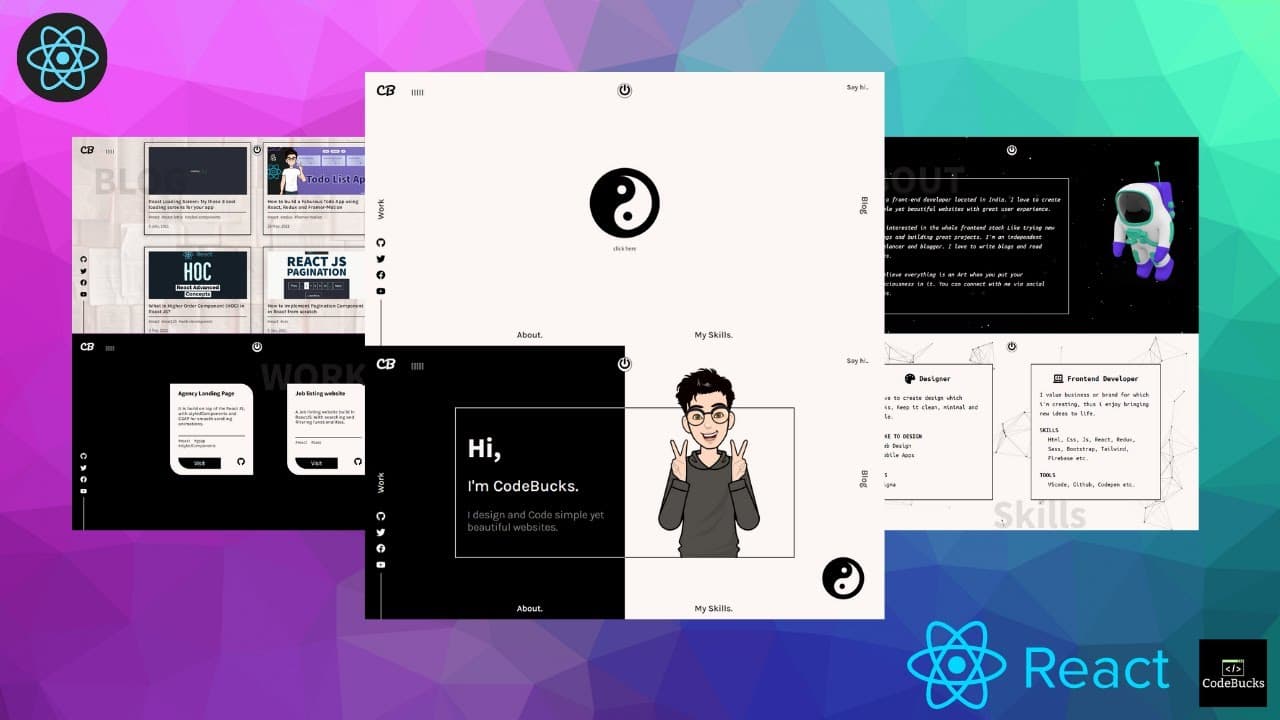This screenshot has height=720, width=1280.
Task: Click the React logo in the top-left corner
Action: 62,57
